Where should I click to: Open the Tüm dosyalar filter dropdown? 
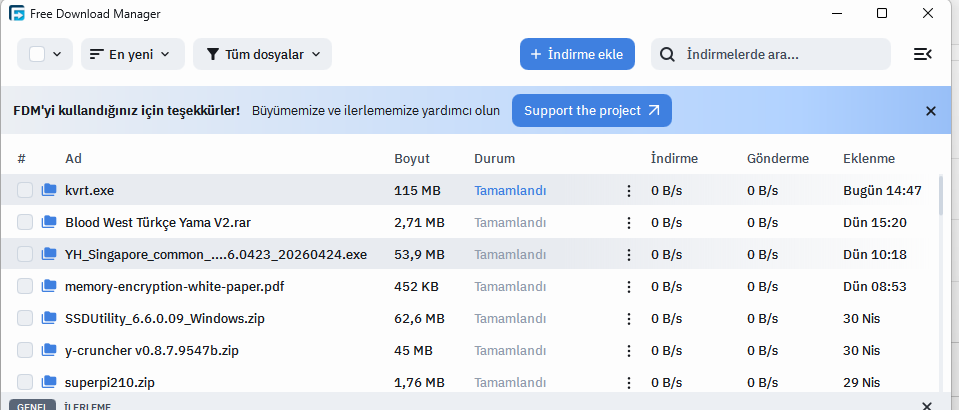coord(262,54)
